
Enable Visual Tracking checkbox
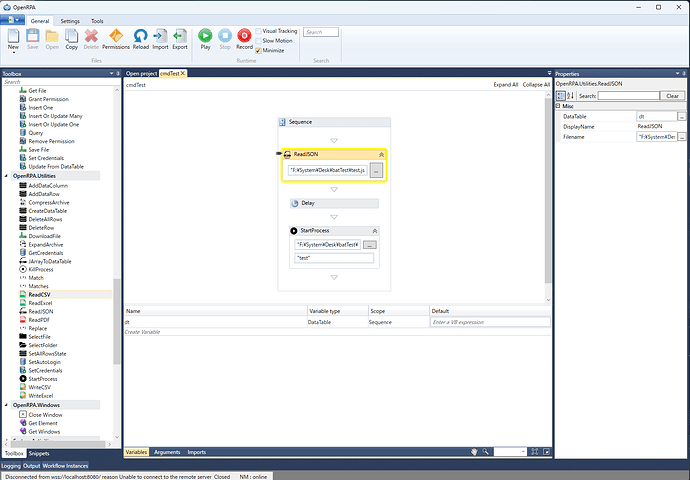click(x=258, y=31)
